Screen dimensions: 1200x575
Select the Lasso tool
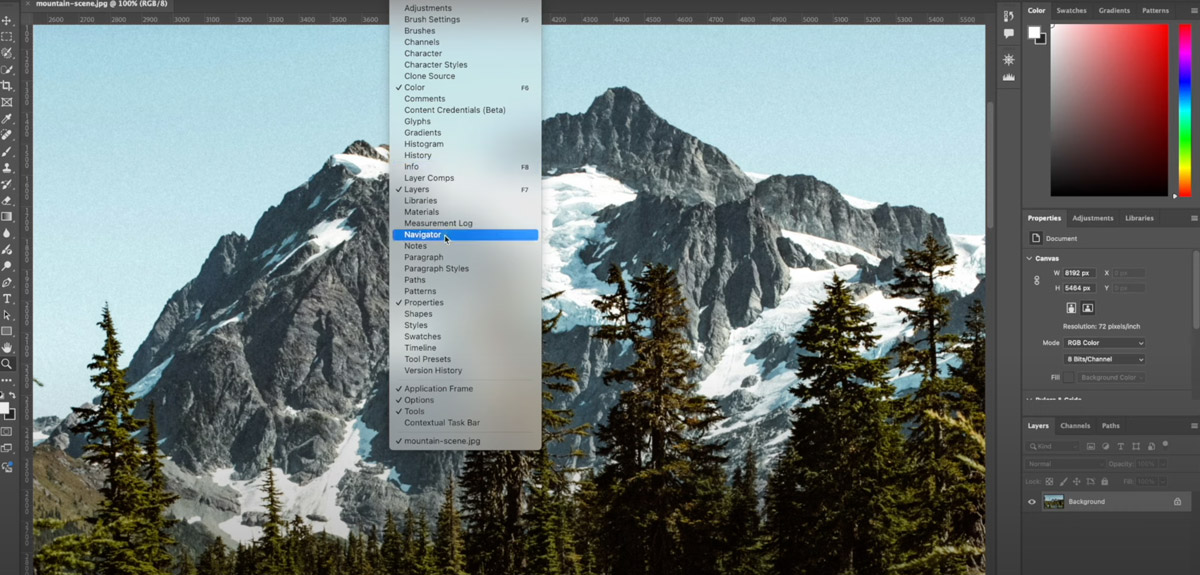(x=7, y=53)
